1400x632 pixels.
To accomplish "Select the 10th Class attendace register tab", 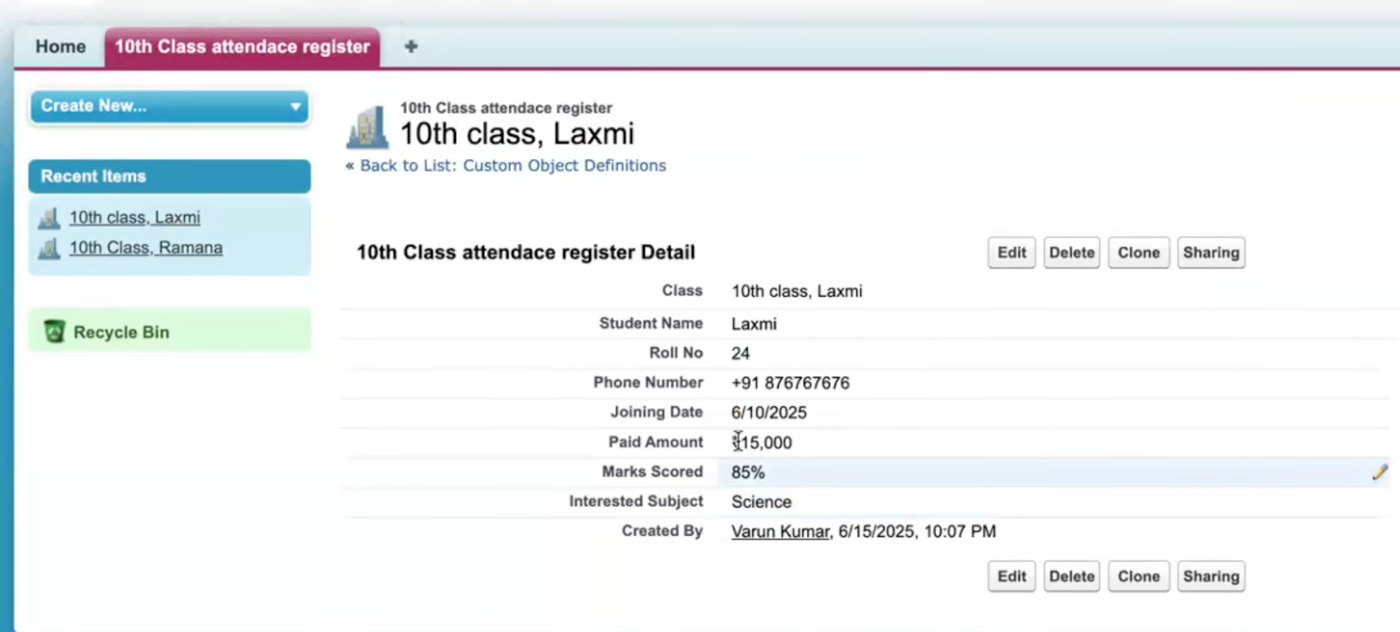I will (x=242, y=47).
